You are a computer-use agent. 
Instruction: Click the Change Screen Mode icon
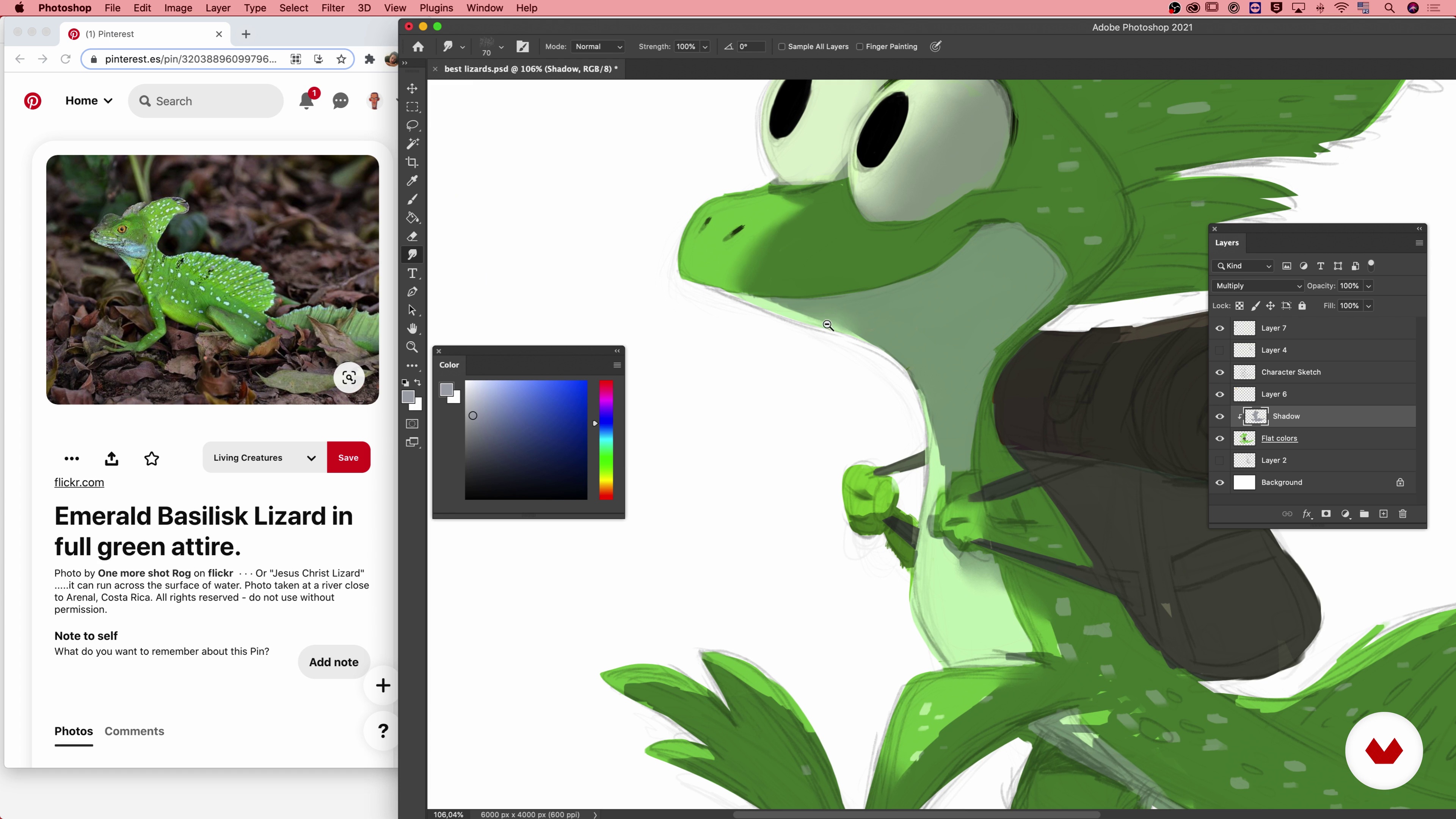[x=412, y=442]
